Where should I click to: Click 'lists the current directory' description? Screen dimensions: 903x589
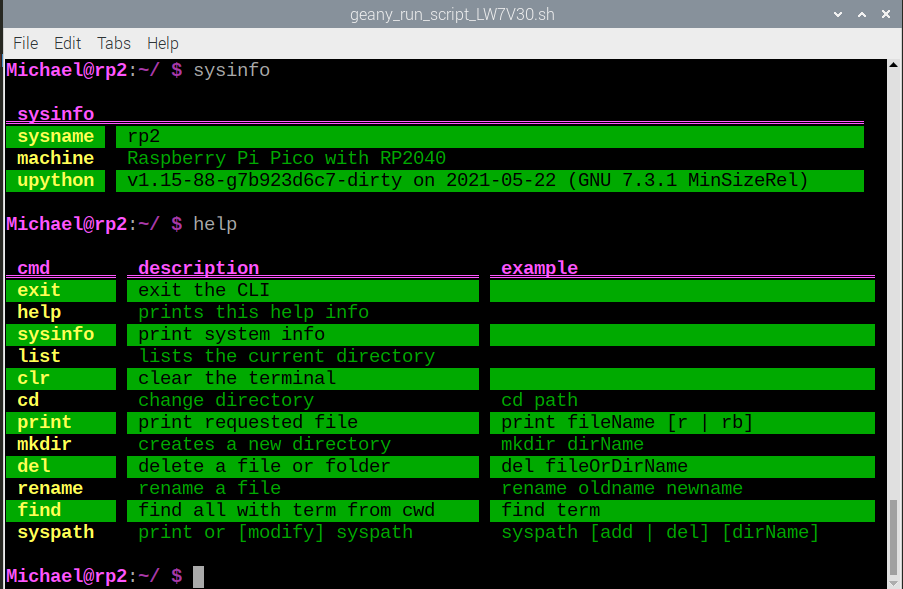287,356
